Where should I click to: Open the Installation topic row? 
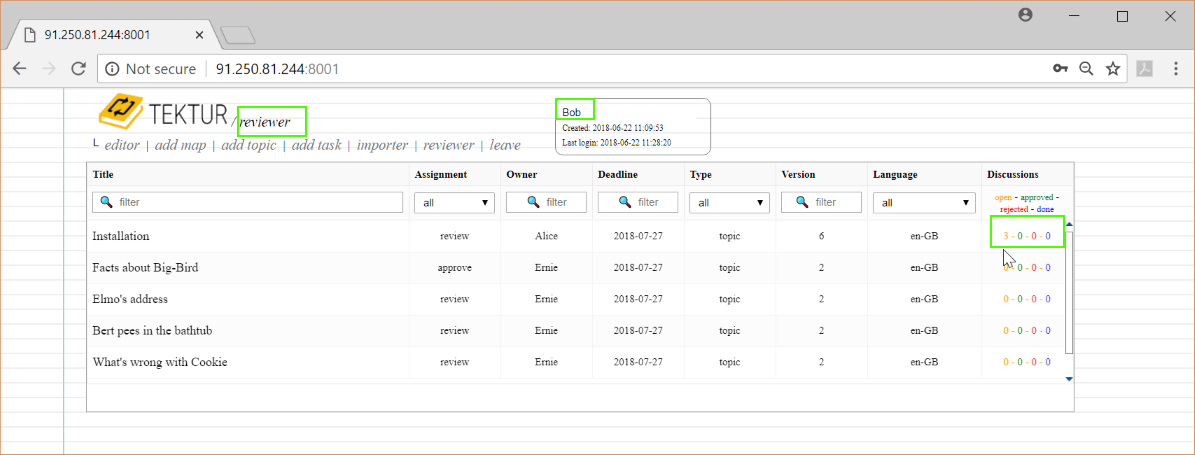pyautogui.click(x=121, y=236)
